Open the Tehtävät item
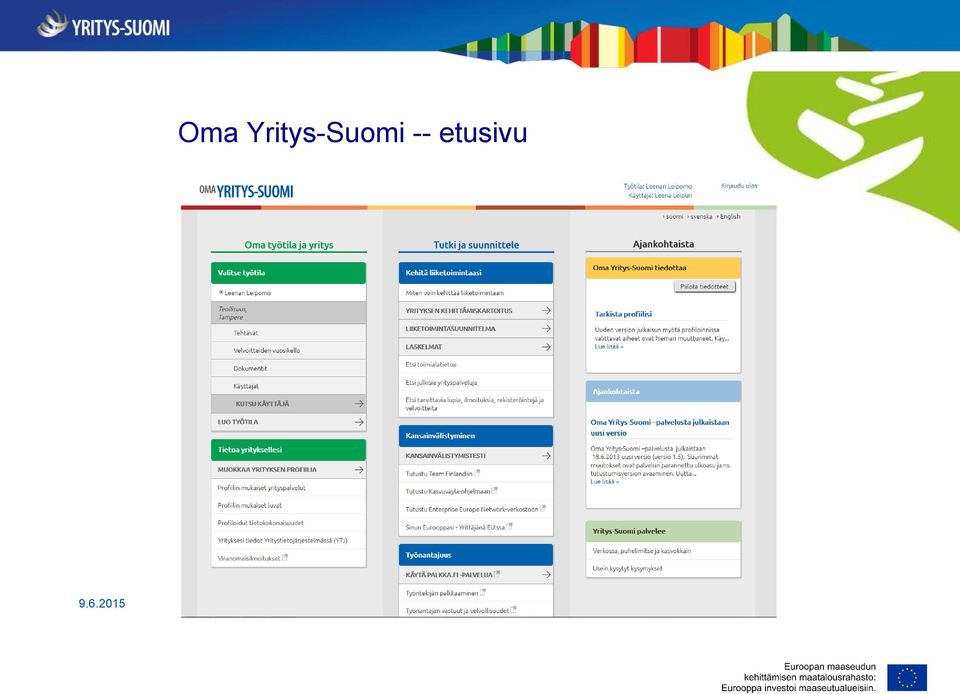Image resolution: width=960 pixels, height=694 pixels. [288, 333]
